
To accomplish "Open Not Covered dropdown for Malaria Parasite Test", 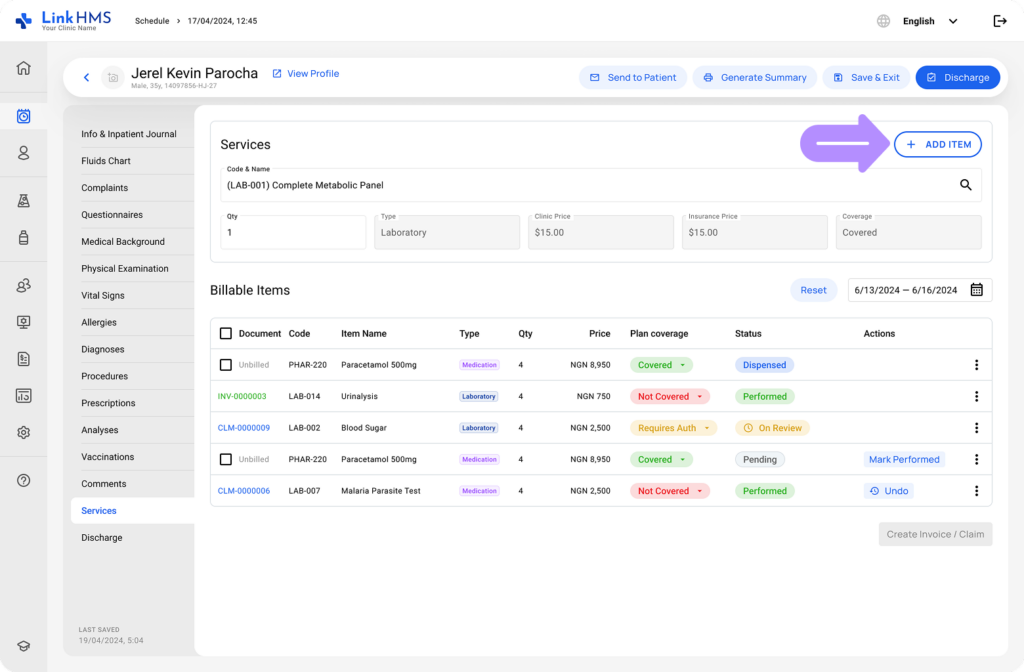I will pyautogui.click(x=669, y=490).
